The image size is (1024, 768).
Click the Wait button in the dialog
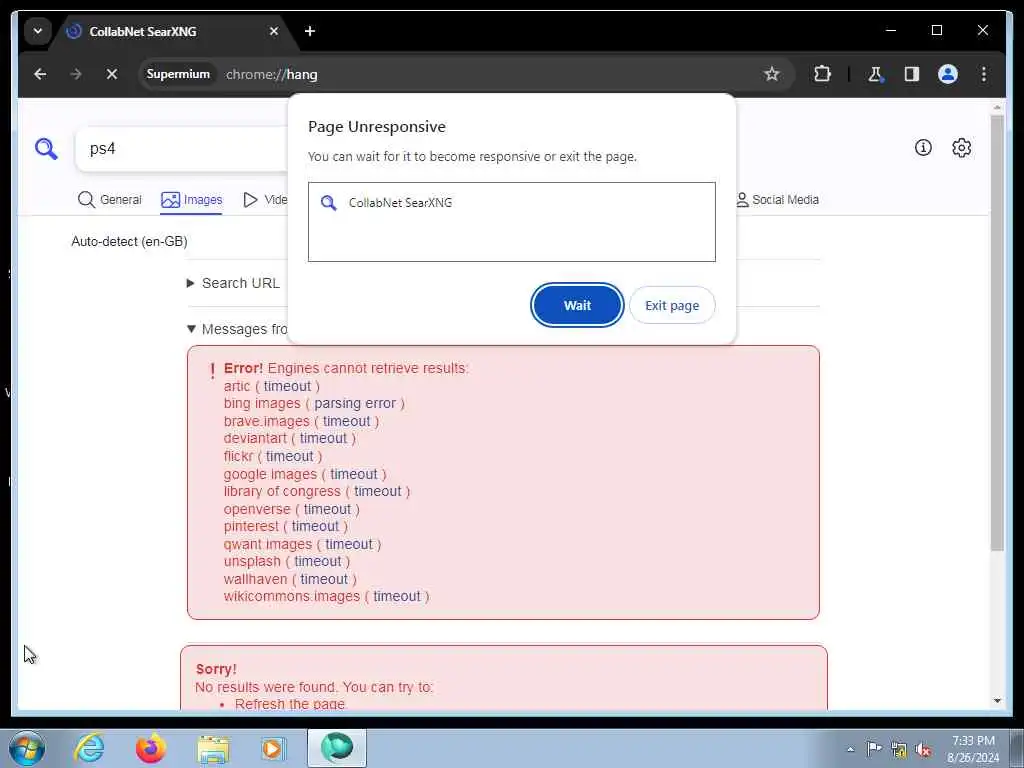click(577, 305)
